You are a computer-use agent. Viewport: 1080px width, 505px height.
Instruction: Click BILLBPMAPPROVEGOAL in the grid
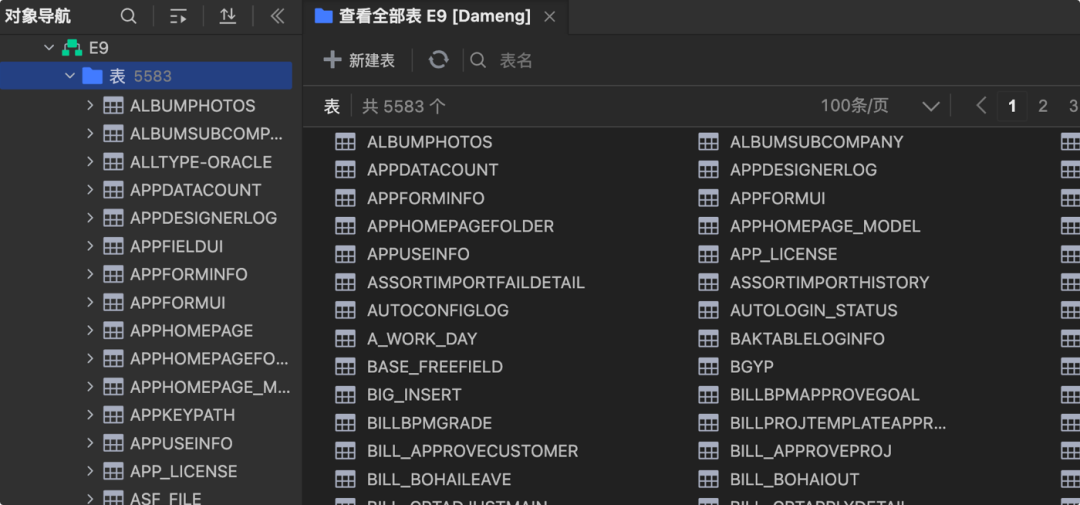point(825,395)
